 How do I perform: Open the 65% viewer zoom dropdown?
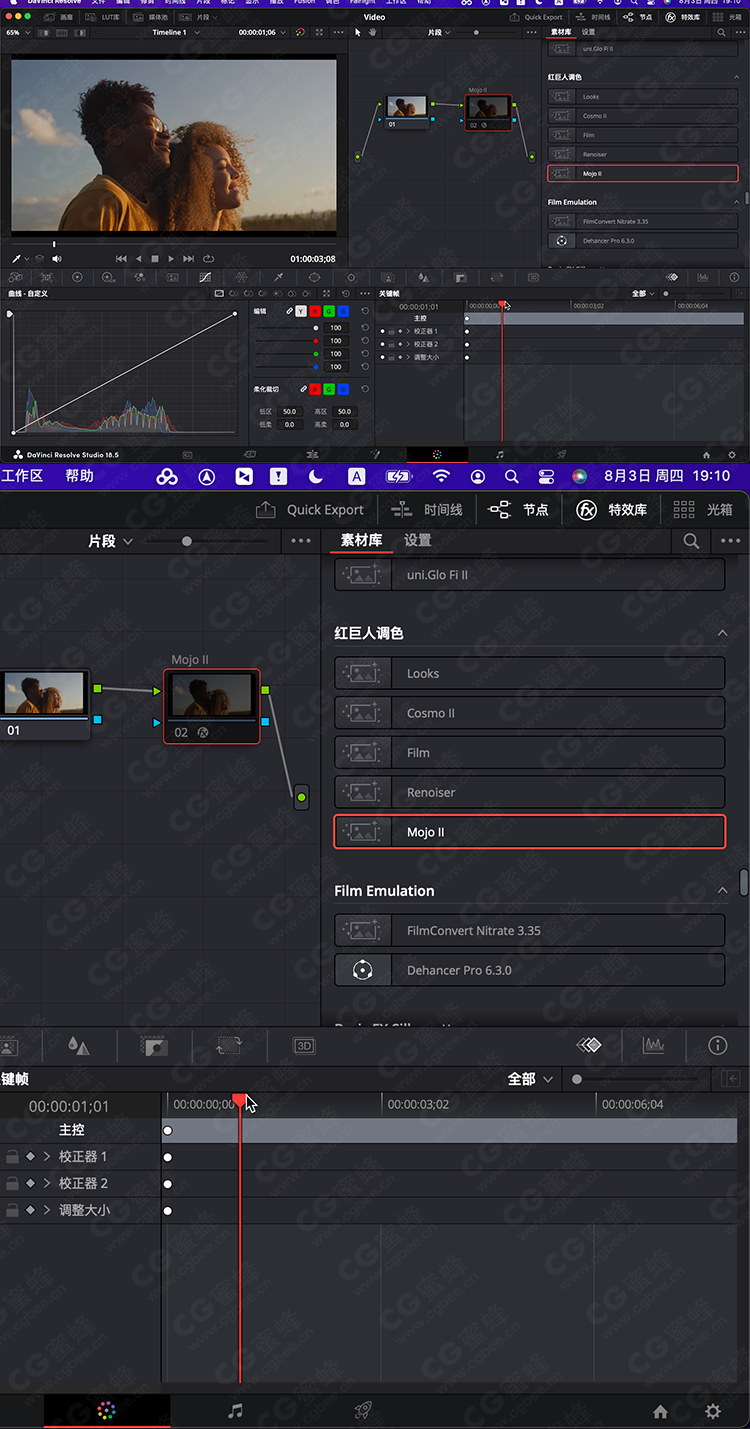point(17,32)
